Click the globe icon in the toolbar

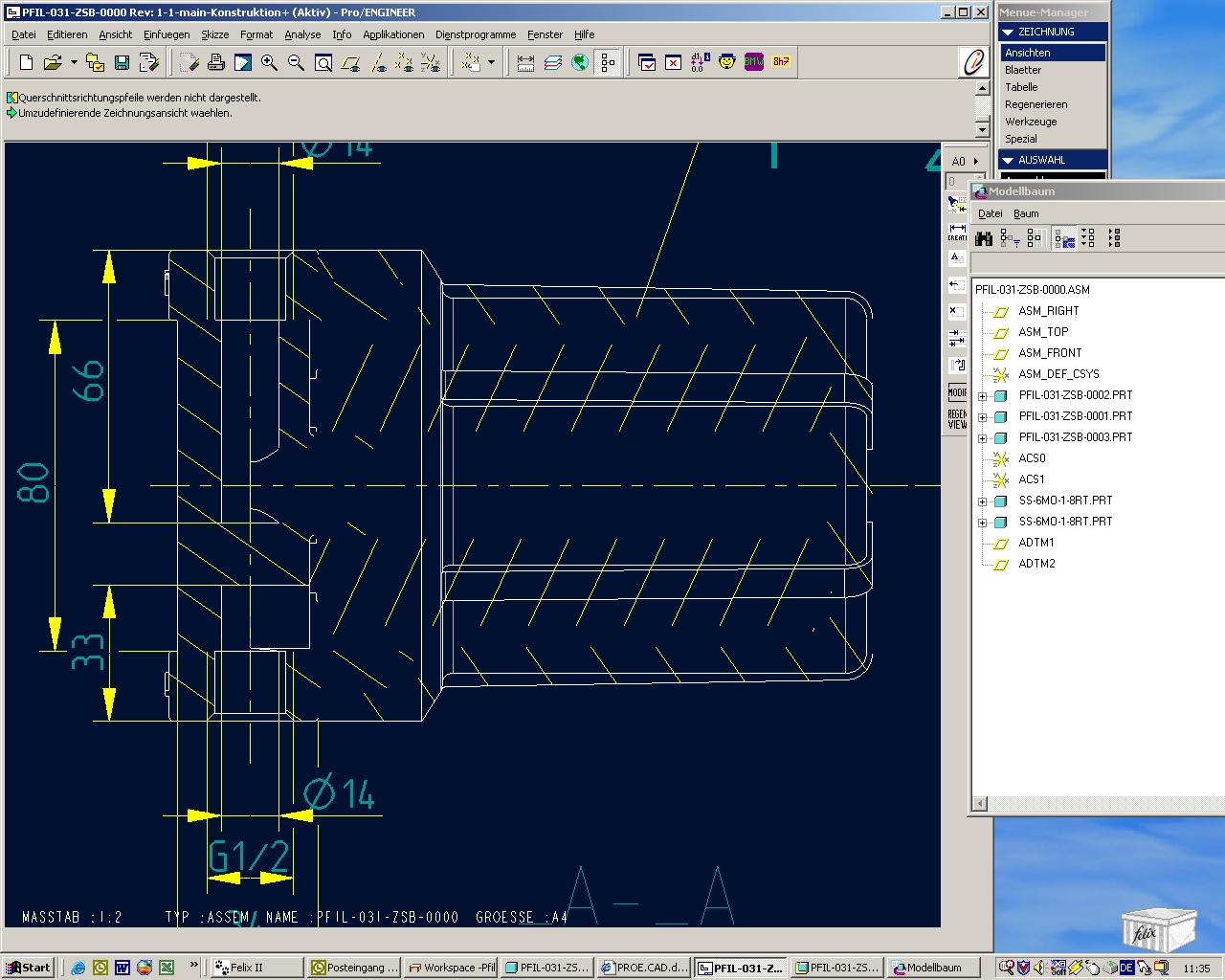click(580, 62)
